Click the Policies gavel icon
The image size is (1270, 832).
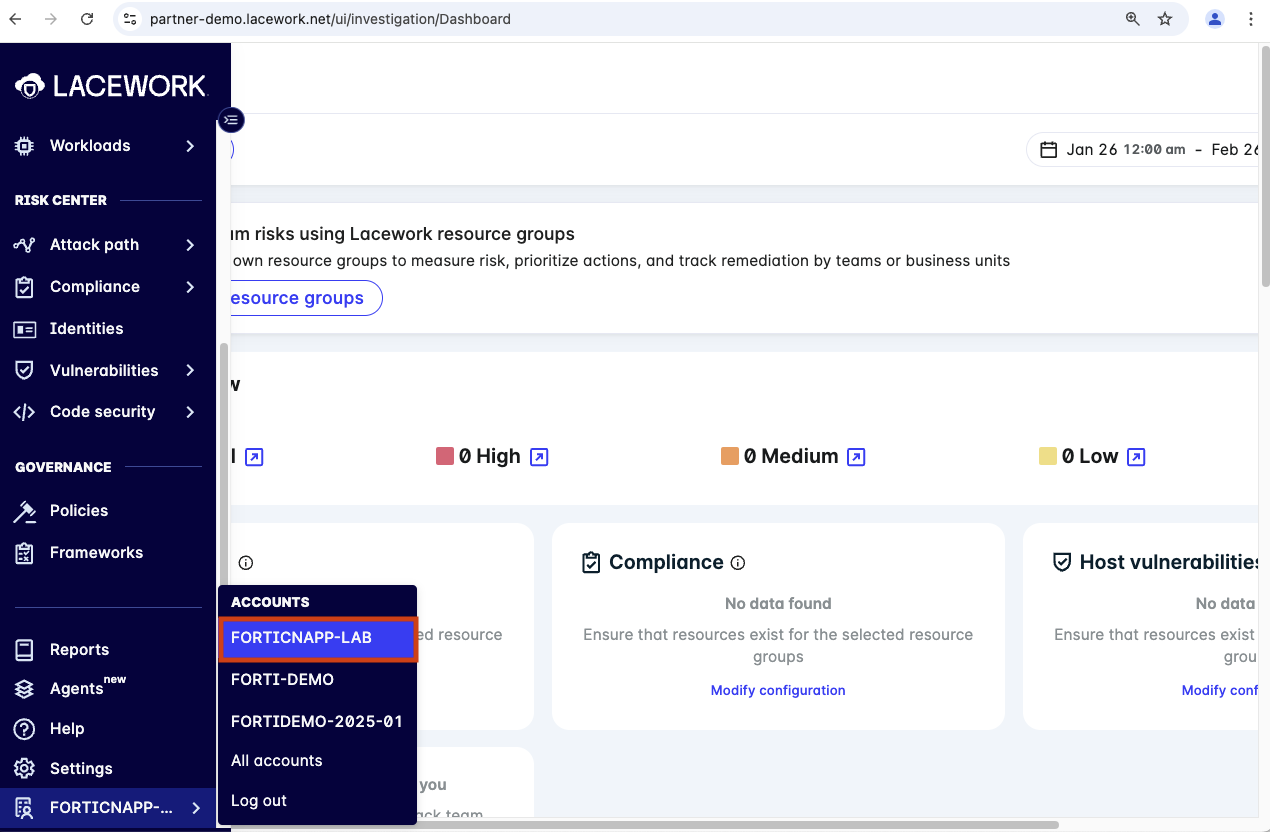pos(24,511)
